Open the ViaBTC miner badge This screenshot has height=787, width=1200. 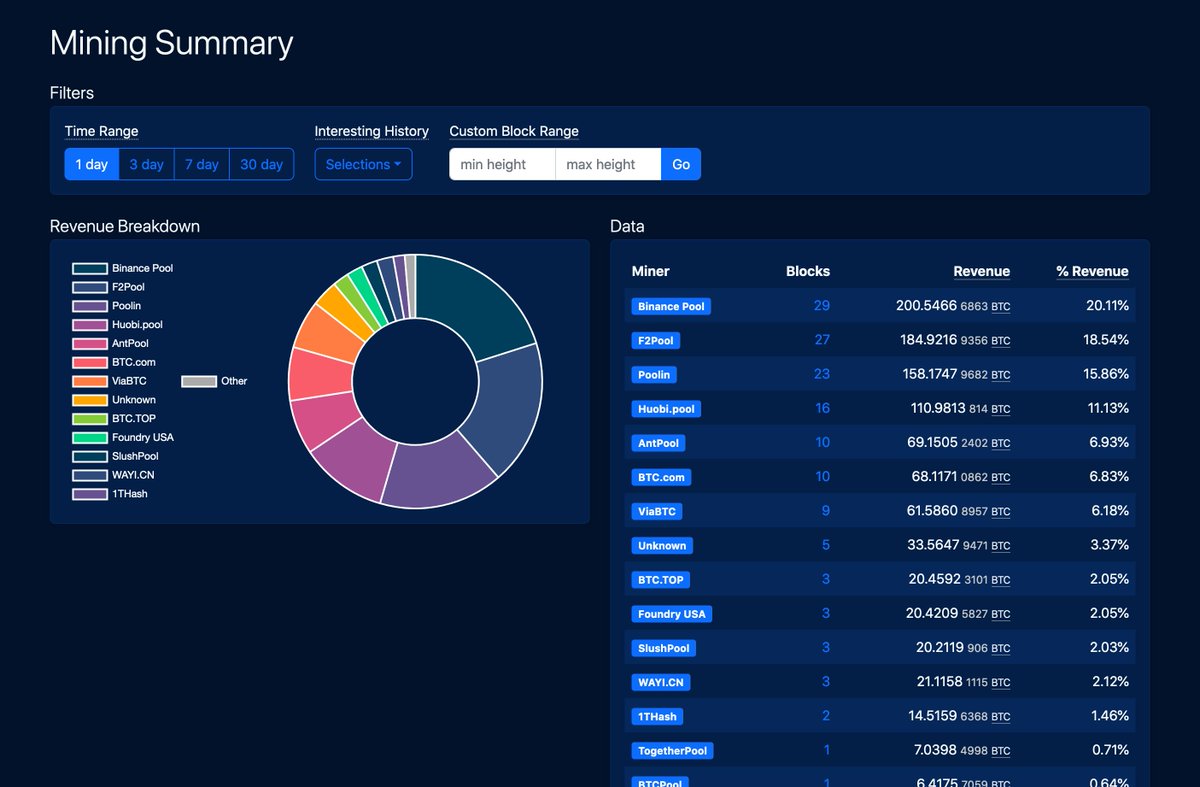pos(657,511)
